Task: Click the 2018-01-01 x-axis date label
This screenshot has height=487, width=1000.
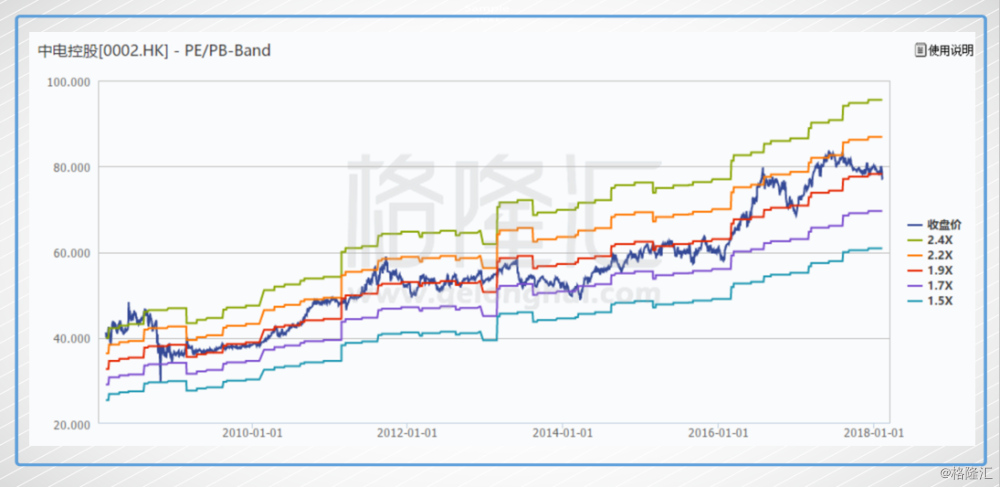Action: tap(876, 433)
